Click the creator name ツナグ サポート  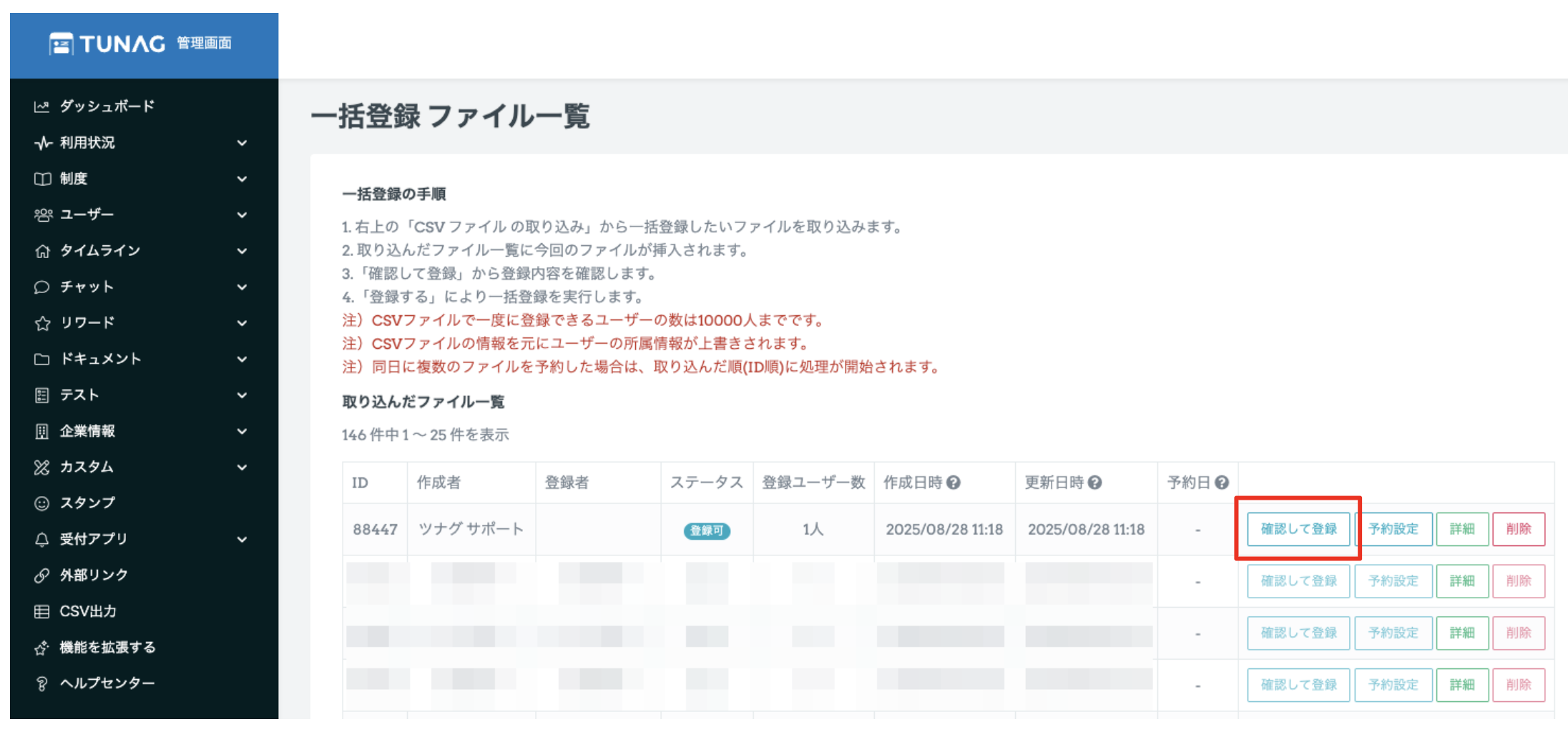point(471,529)
